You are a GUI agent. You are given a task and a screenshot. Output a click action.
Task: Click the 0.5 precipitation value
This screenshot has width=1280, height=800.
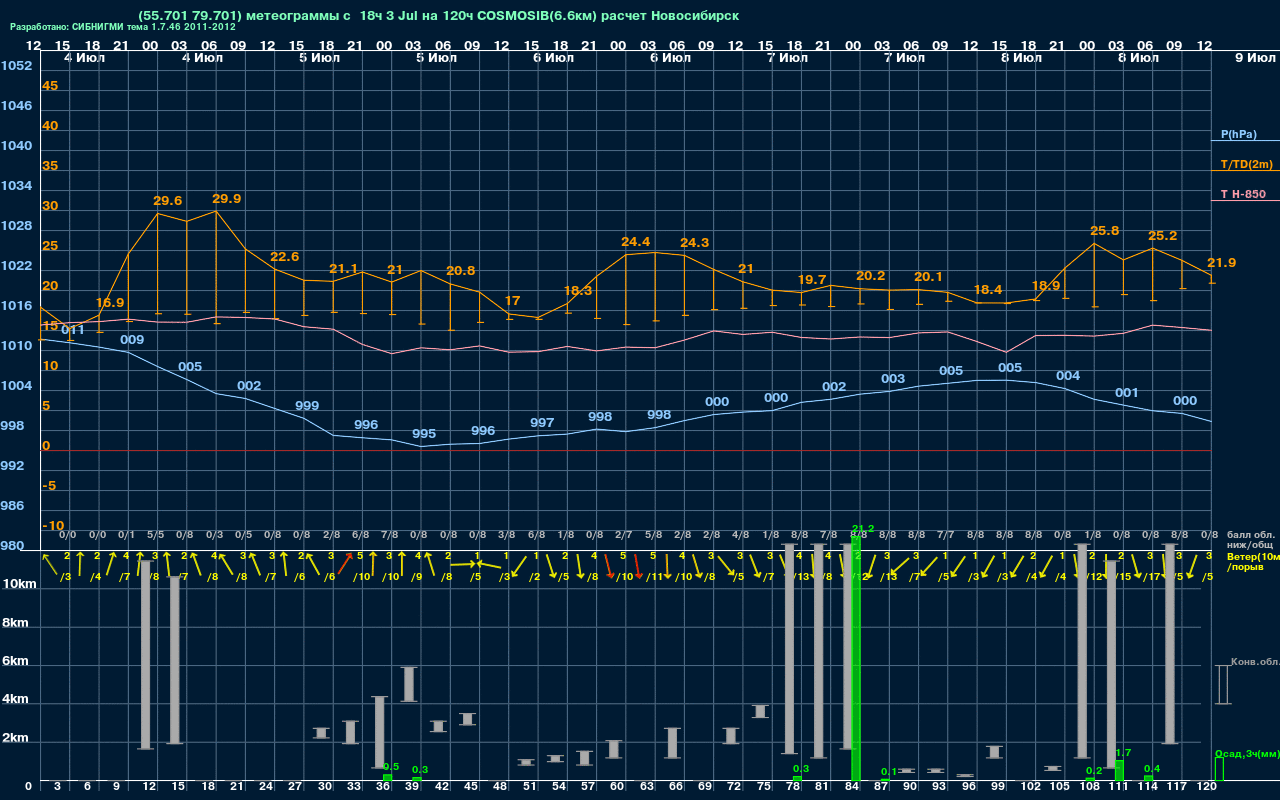(391, 767)
